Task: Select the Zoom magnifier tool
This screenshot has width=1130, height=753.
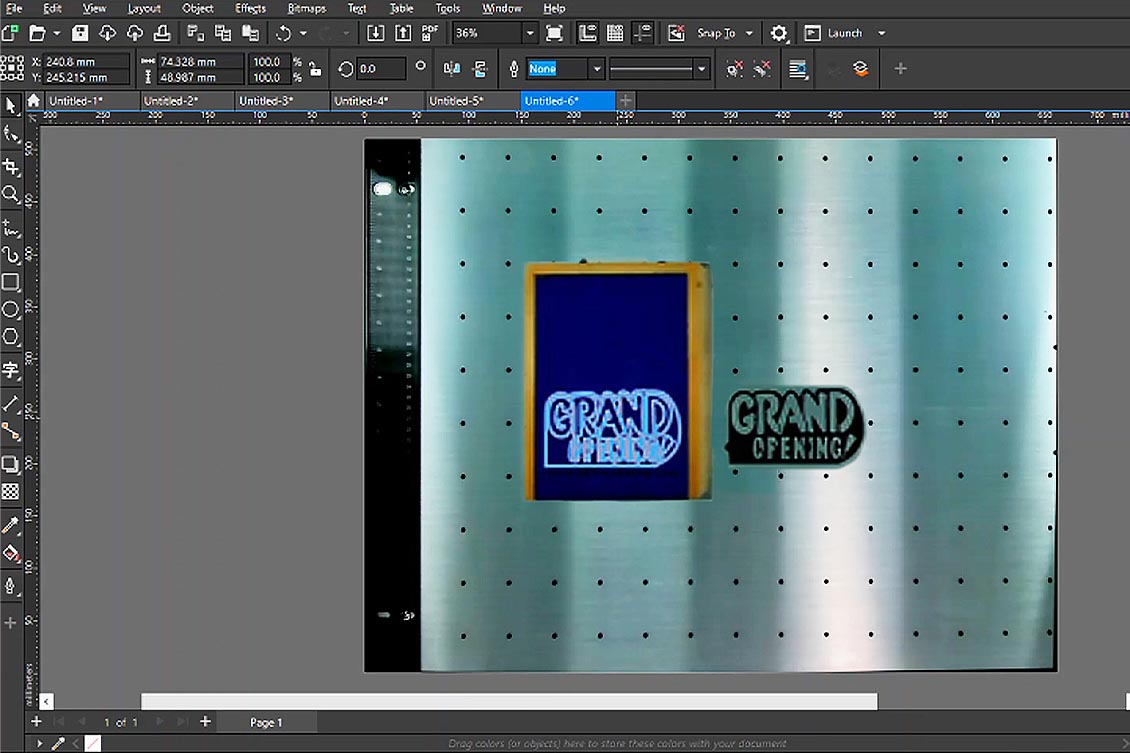Action: pyautogui.click(x=11, y=194)
